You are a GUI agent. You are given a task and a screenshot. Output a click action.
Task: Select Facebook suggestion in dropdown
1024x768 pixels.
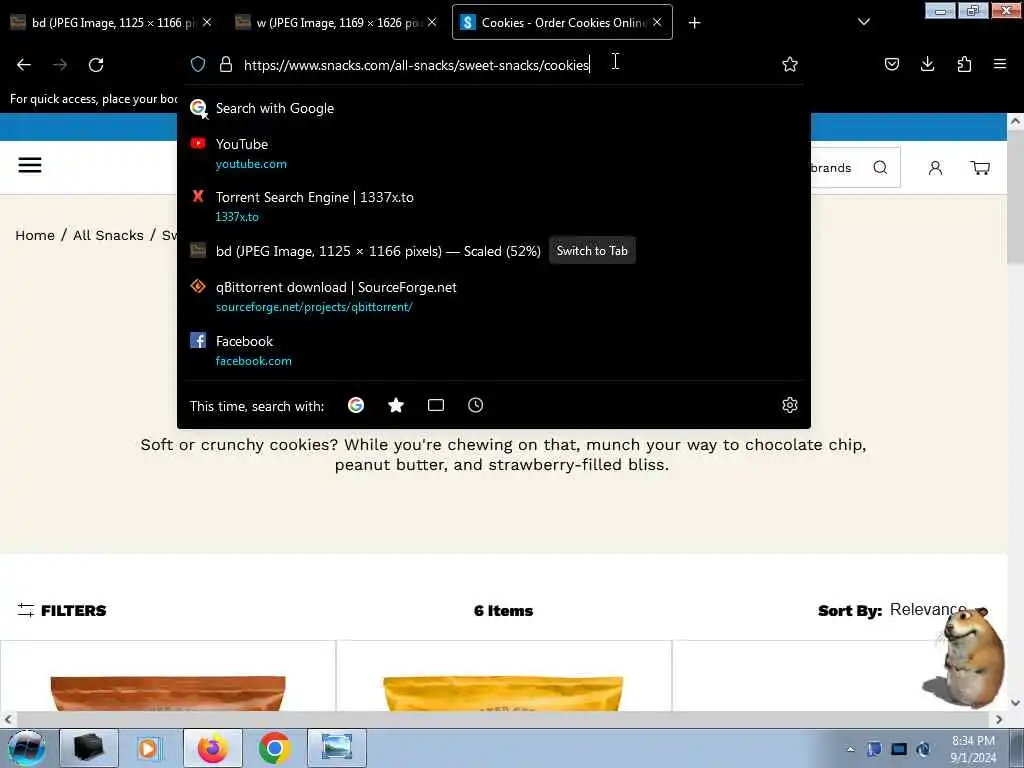point(493,350)
